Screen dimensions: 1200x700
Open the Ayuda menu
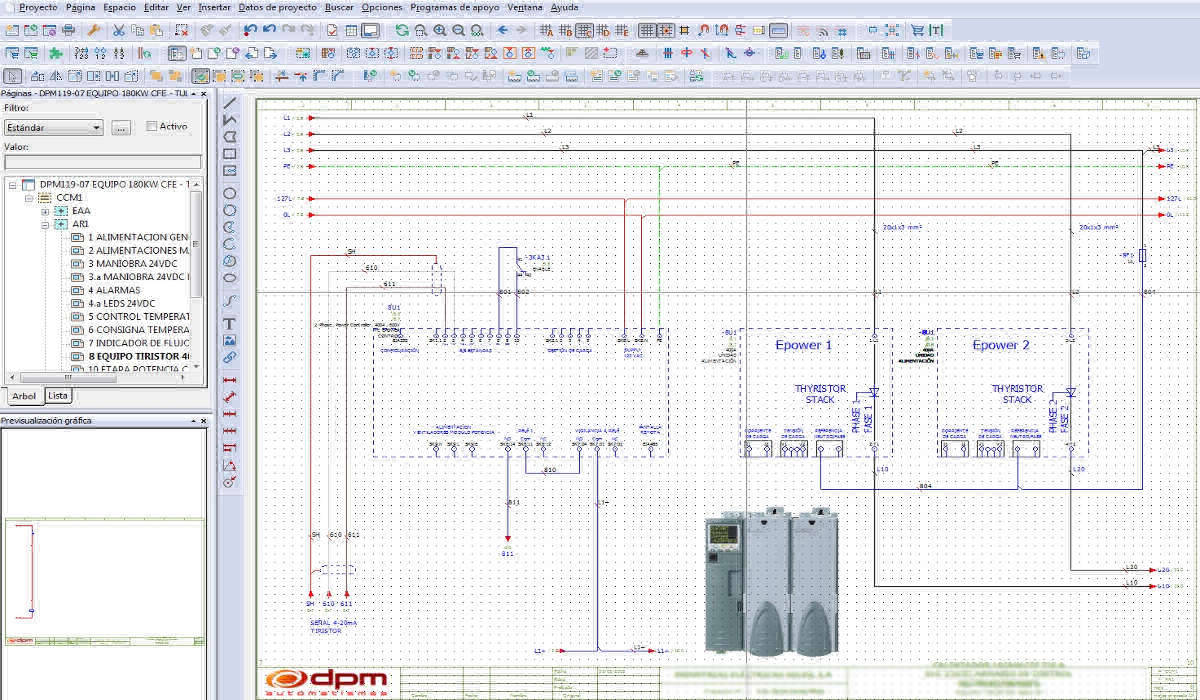[565, 6]
